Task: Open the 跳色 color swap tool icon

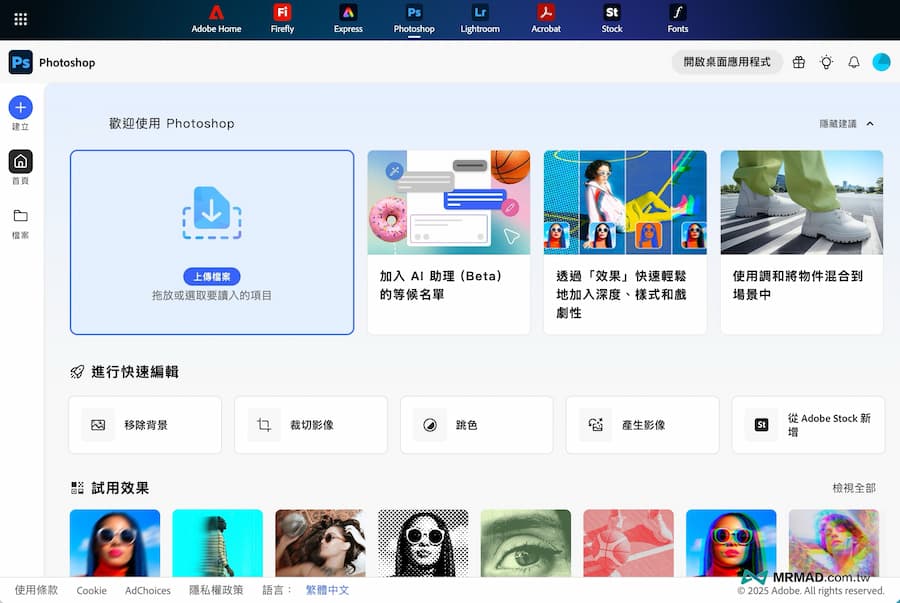Action: coord(429,424)
